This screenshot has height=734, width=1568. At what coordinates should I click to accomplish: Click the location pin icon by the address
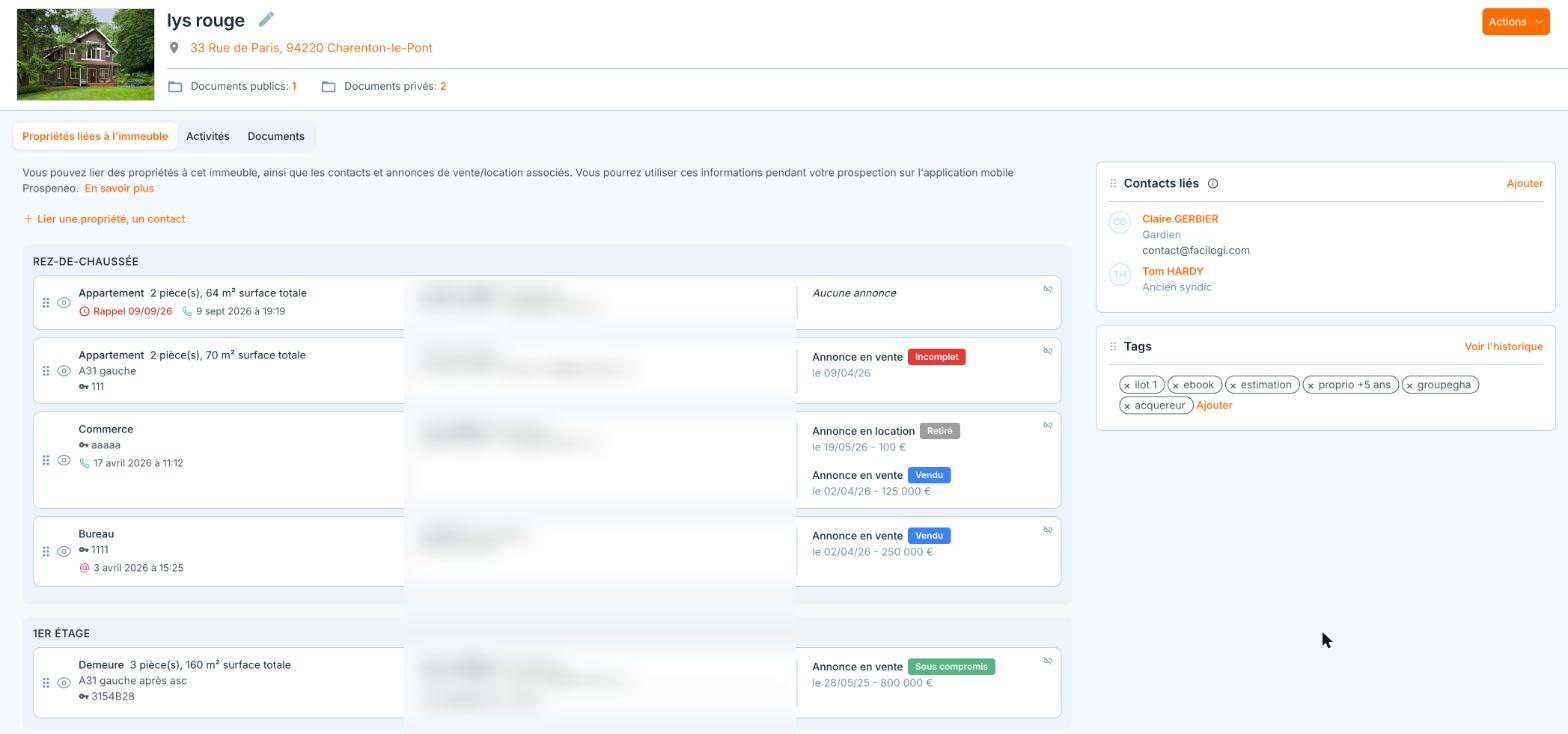tap(174, 48)
